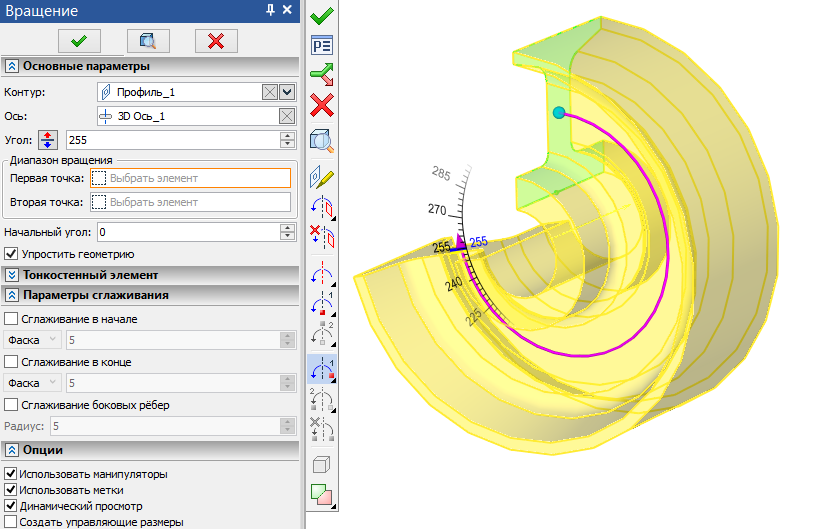Viewport: 813px width, 529px height.
Task: Click the green arrows icon in the vertical toolbar
Action: (322, 74)
